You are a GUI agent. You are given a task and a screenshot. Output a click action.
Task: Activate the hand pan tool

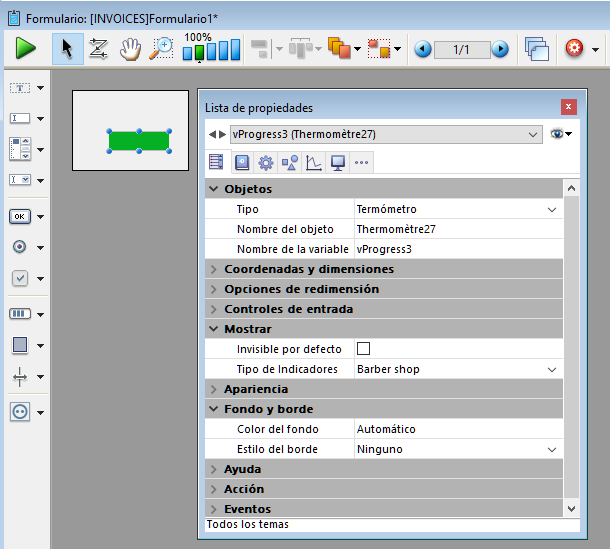(129, 48)
